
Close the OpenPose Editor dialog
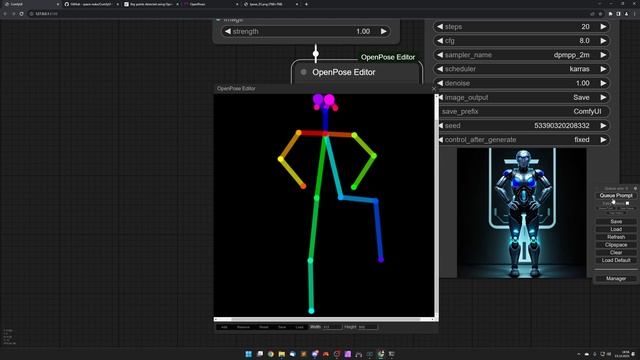[434, 89]
